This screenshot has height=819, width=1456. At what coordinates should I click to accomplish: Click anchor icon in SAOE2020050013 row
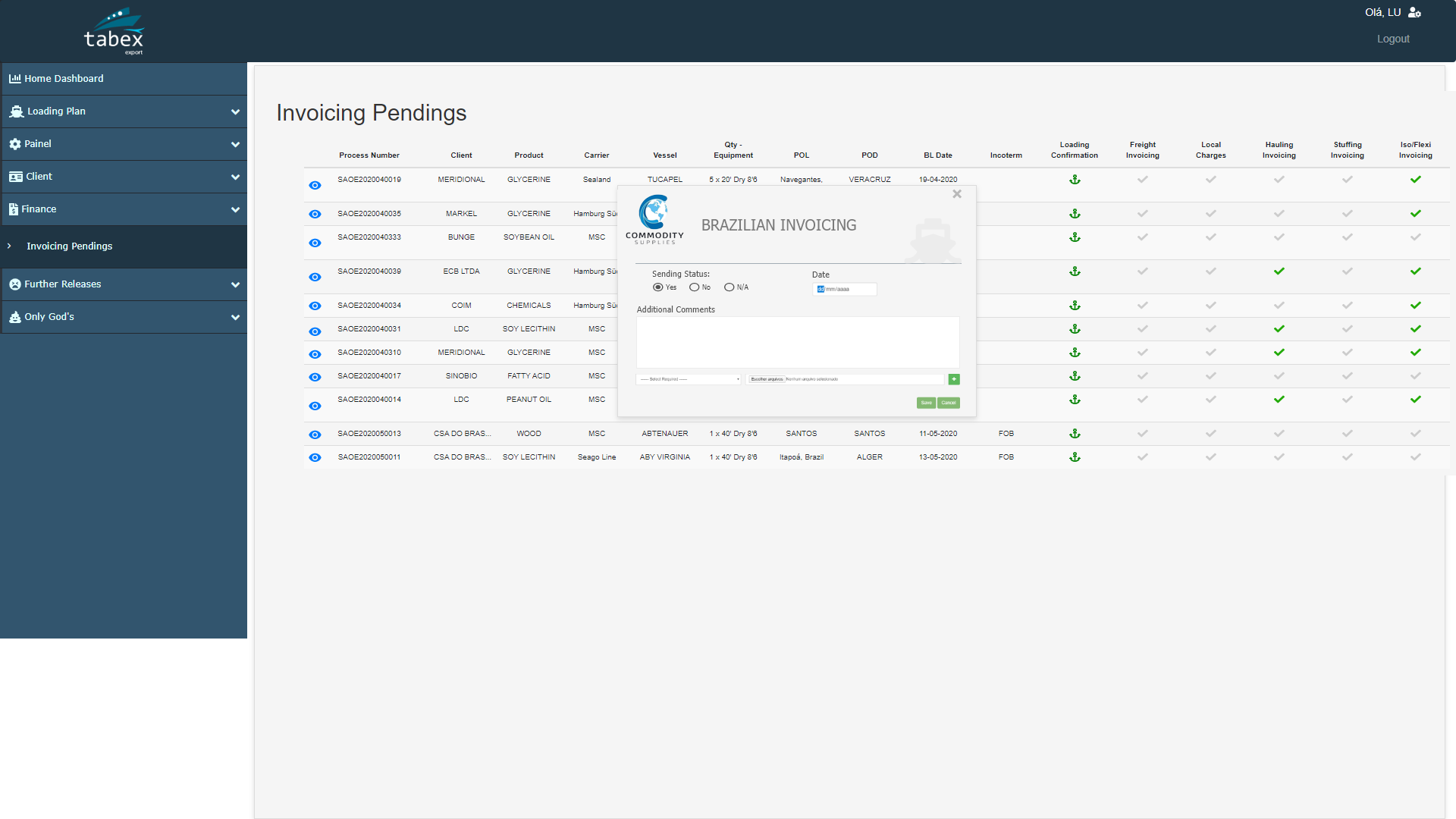tap(1074, 434)
